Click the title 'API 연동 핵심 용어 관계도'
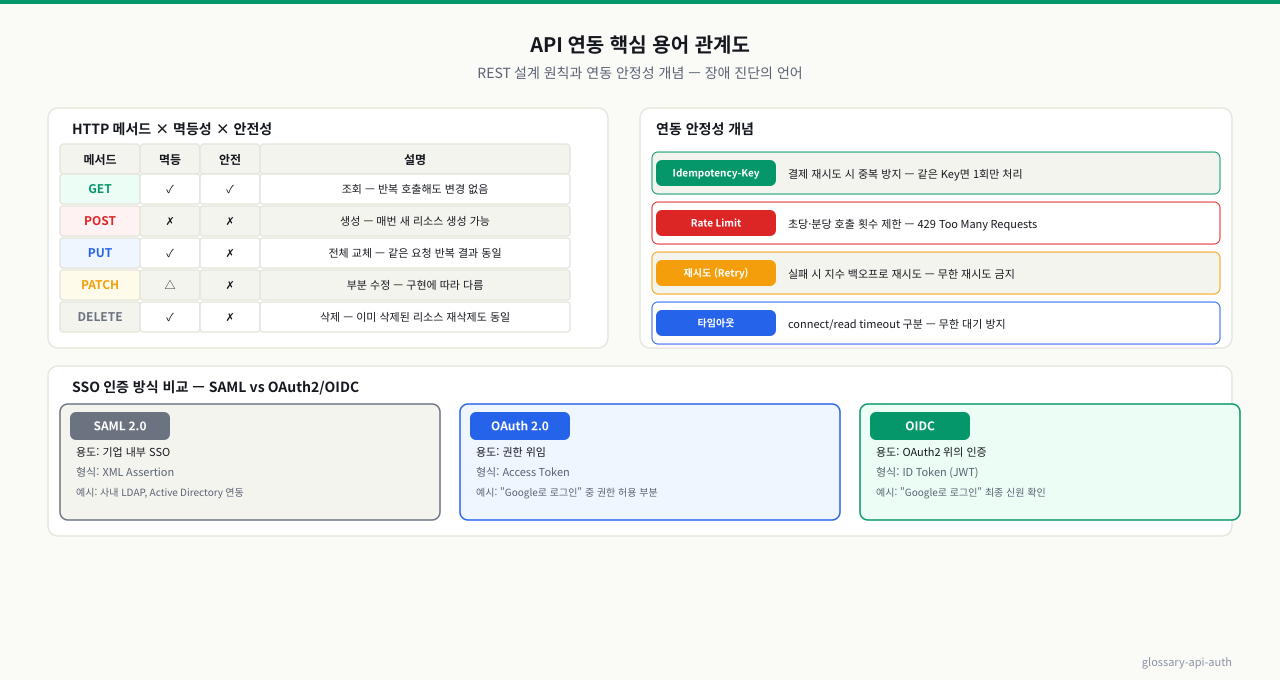 (x=640, y=45)
